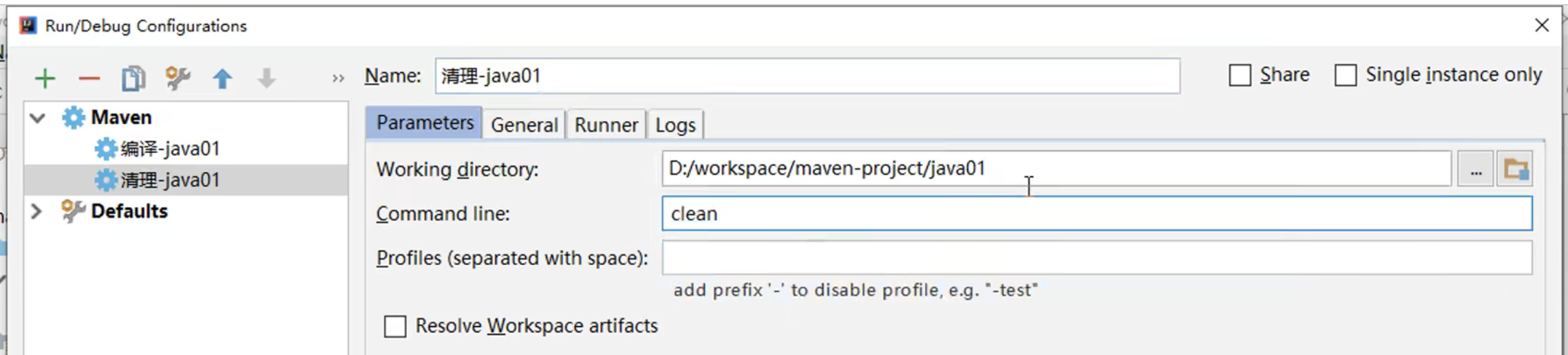1568x355 pixels.
Task: Collapse the Maven tree node
Action: [38, 118]
